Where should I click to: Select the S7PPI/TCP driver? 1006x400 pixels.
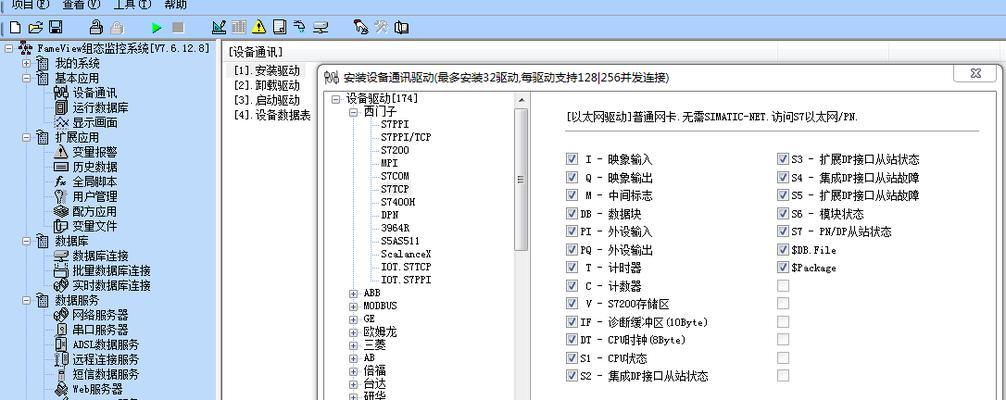(406, 137)
